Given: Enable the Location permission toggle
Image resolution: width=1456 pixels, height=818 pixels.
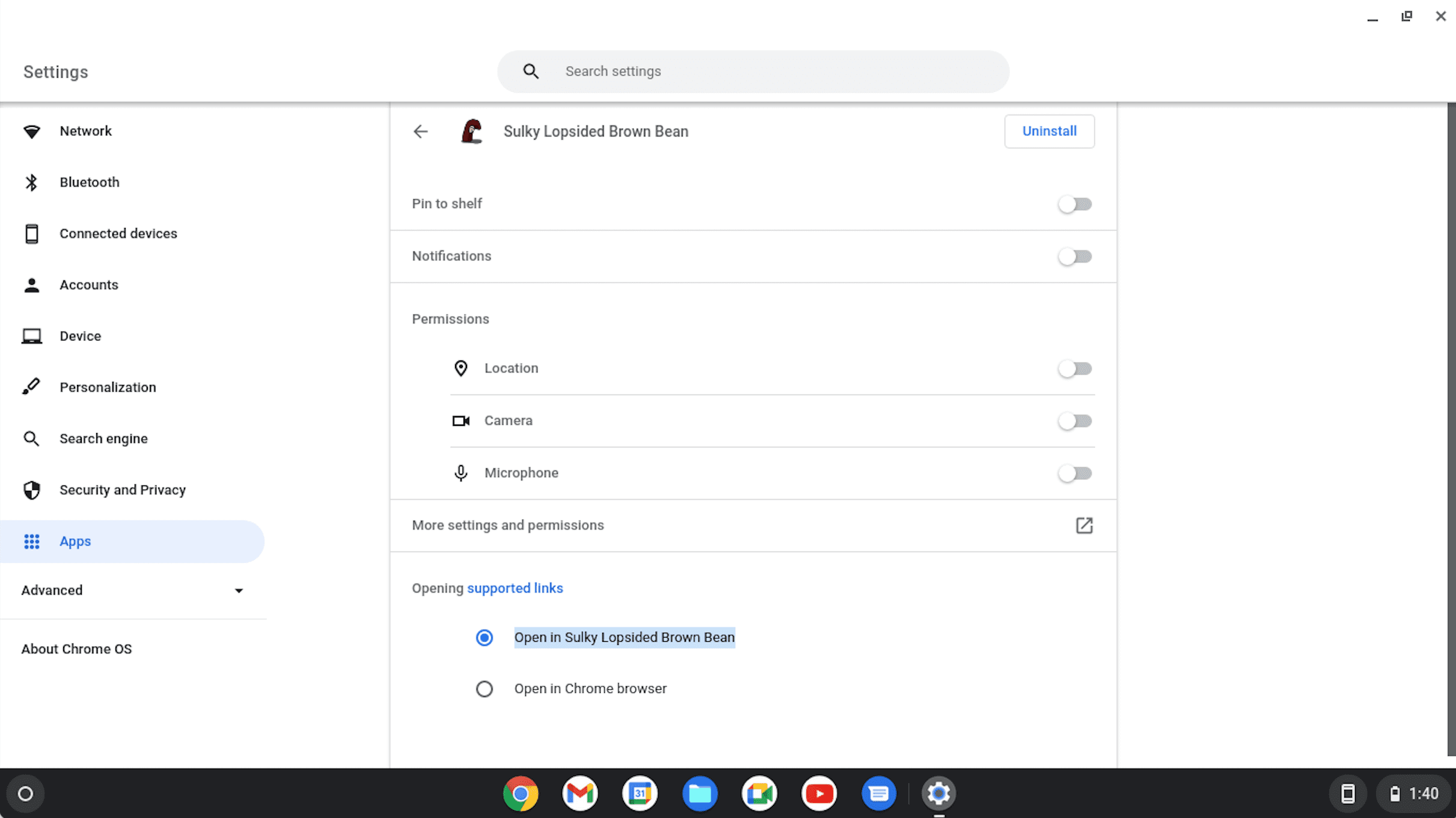Looking at the screenshot, I should [x=1075, y=368].
